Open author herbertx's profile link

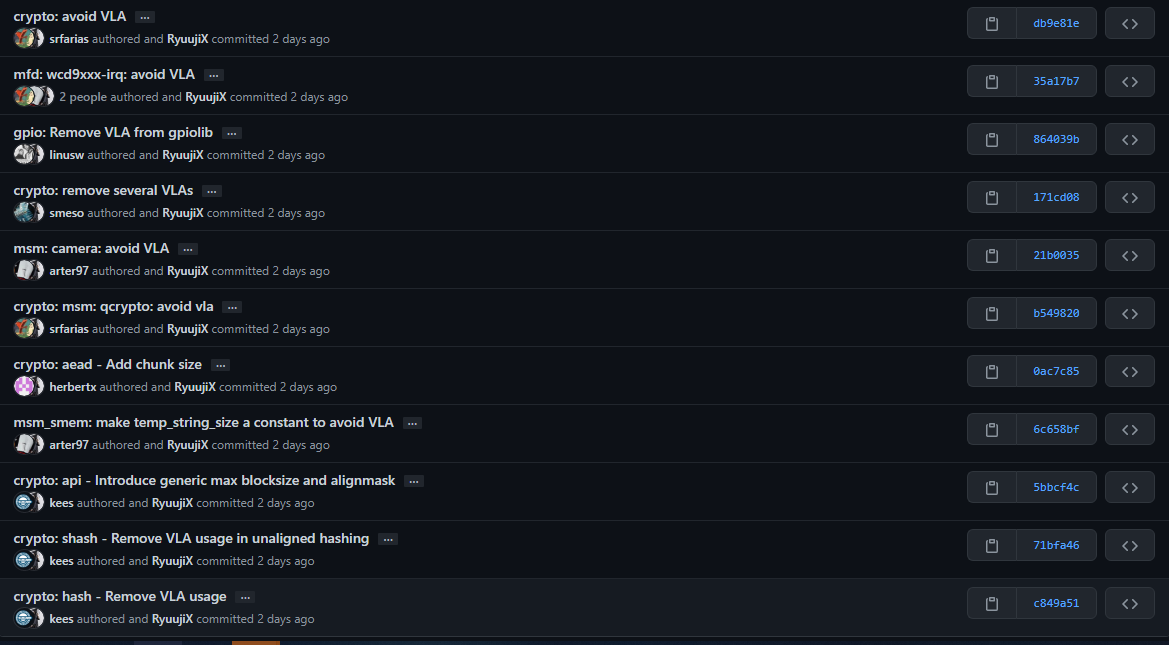72,387
